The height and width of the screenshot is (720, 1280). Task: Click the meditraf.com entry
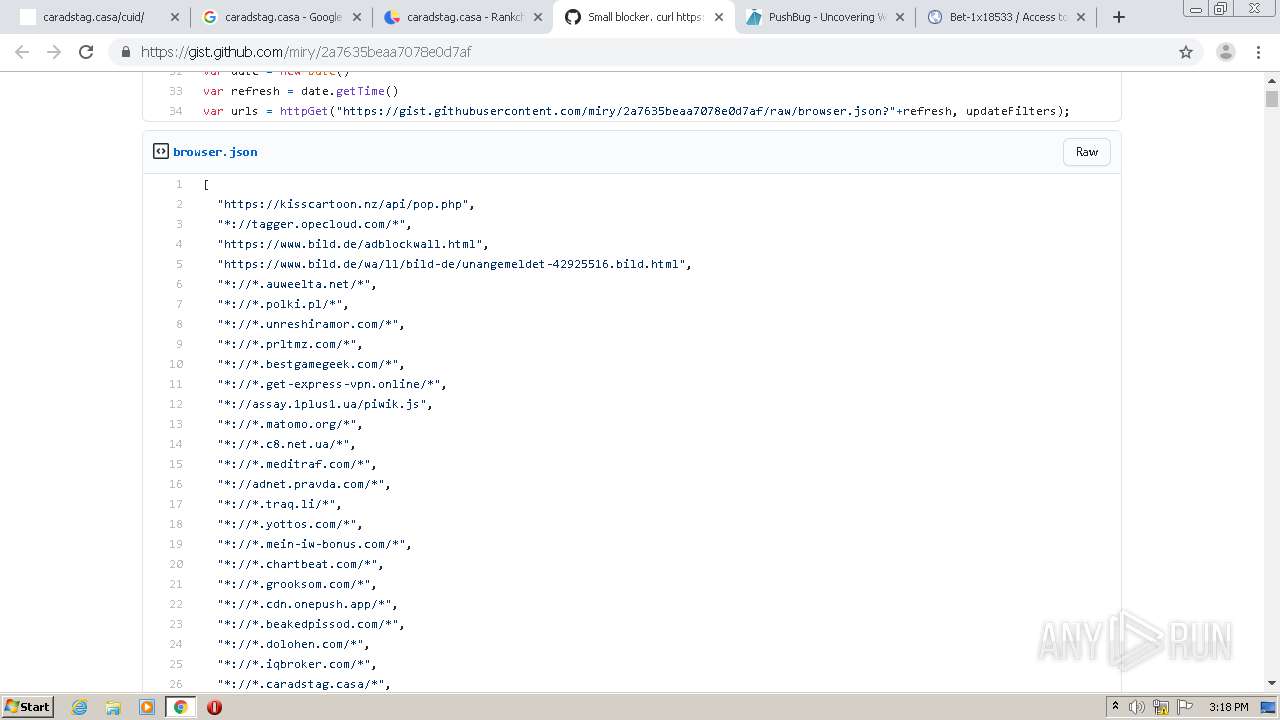click(297, 464)
